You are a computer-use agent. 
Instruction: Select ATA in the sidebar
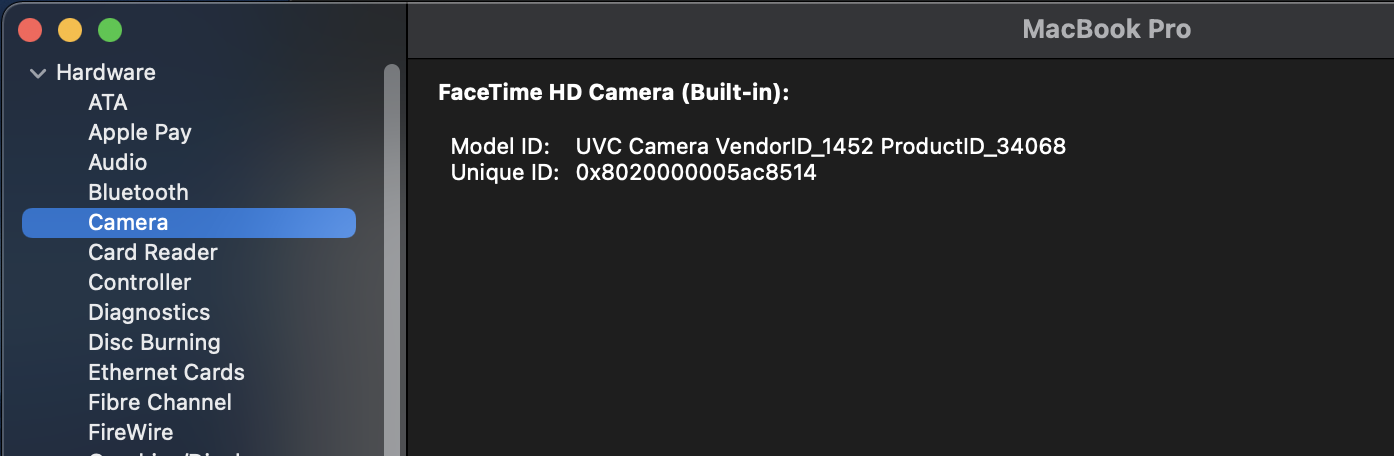[x=108, y=102]
